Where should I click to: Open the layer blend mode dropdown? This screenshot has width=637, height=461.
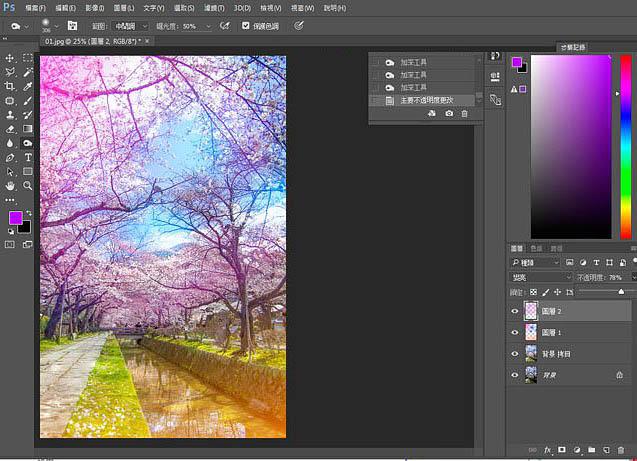tap(540, 276)
